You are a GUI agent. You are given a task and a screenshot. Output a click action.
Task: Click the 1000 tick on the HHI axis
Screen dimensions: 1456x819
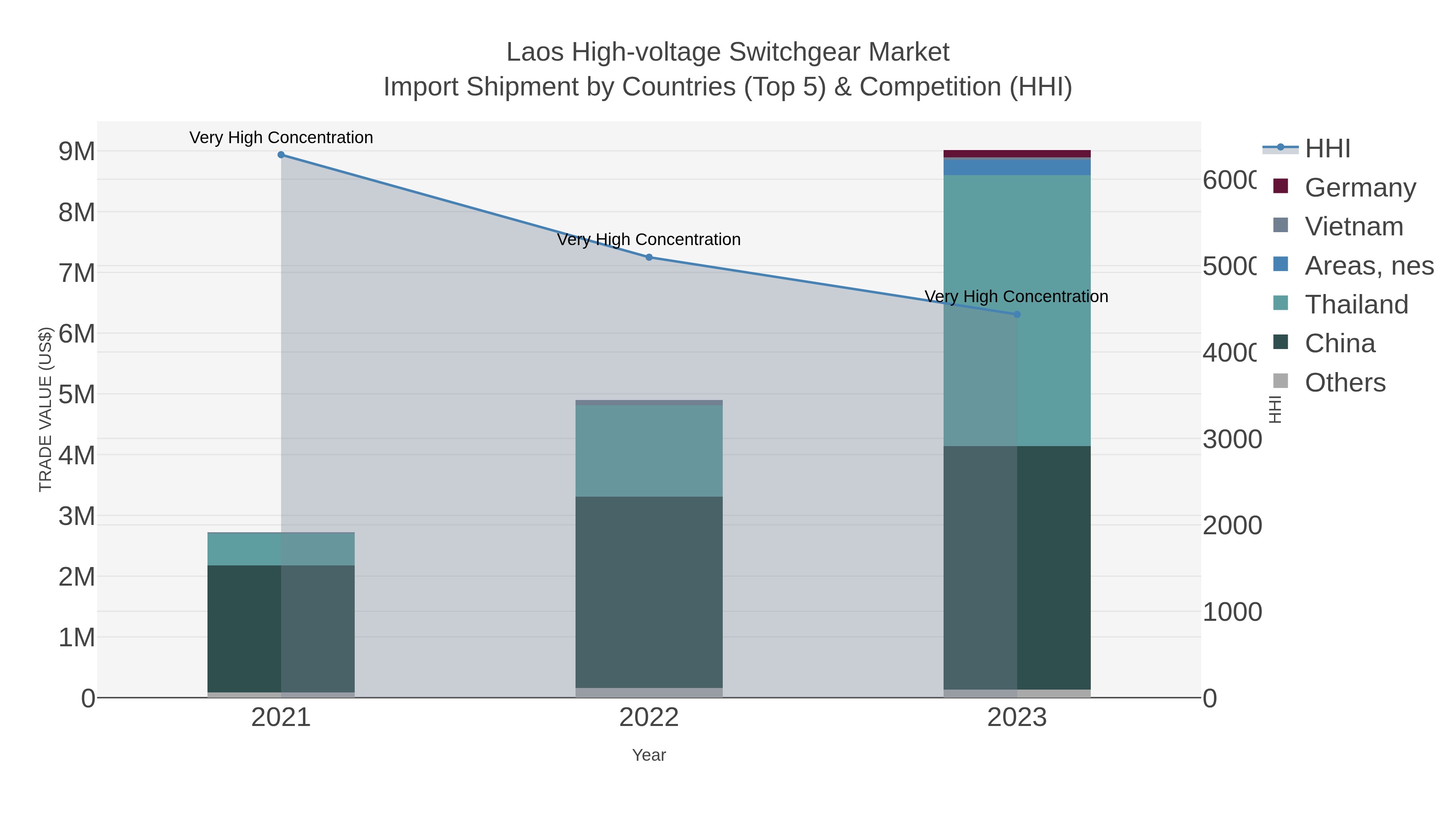(x=1232, y=612)
